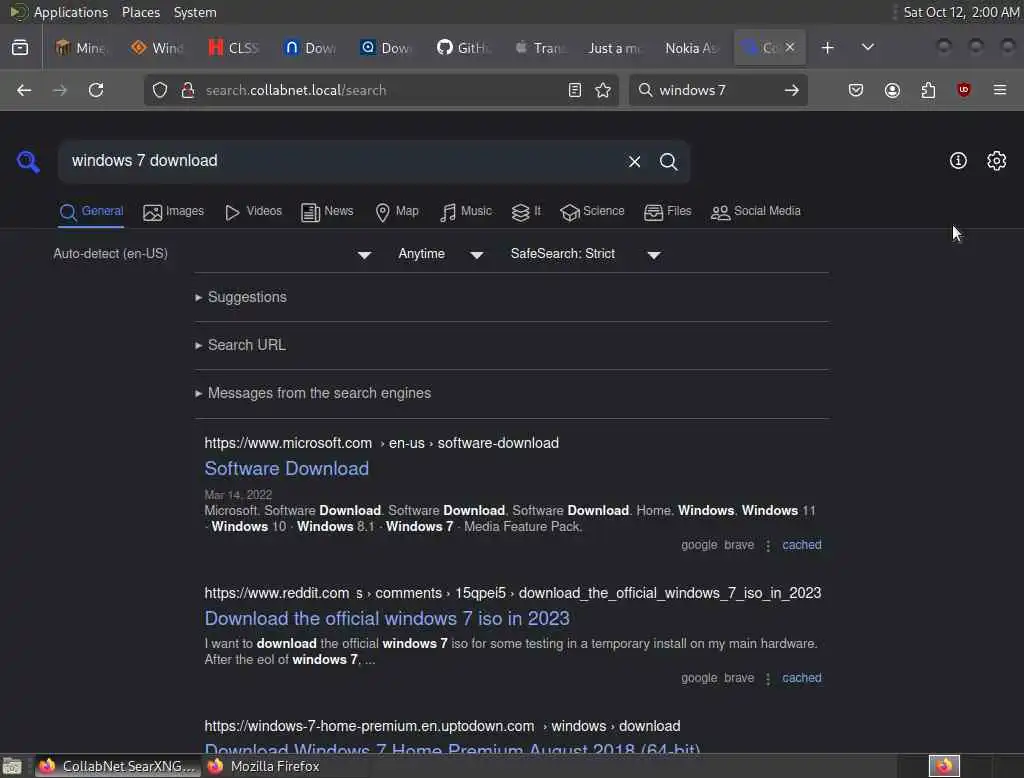Select the News search category
The width and height of the screenshot is (1024, 778).
(x=327, y=212)
